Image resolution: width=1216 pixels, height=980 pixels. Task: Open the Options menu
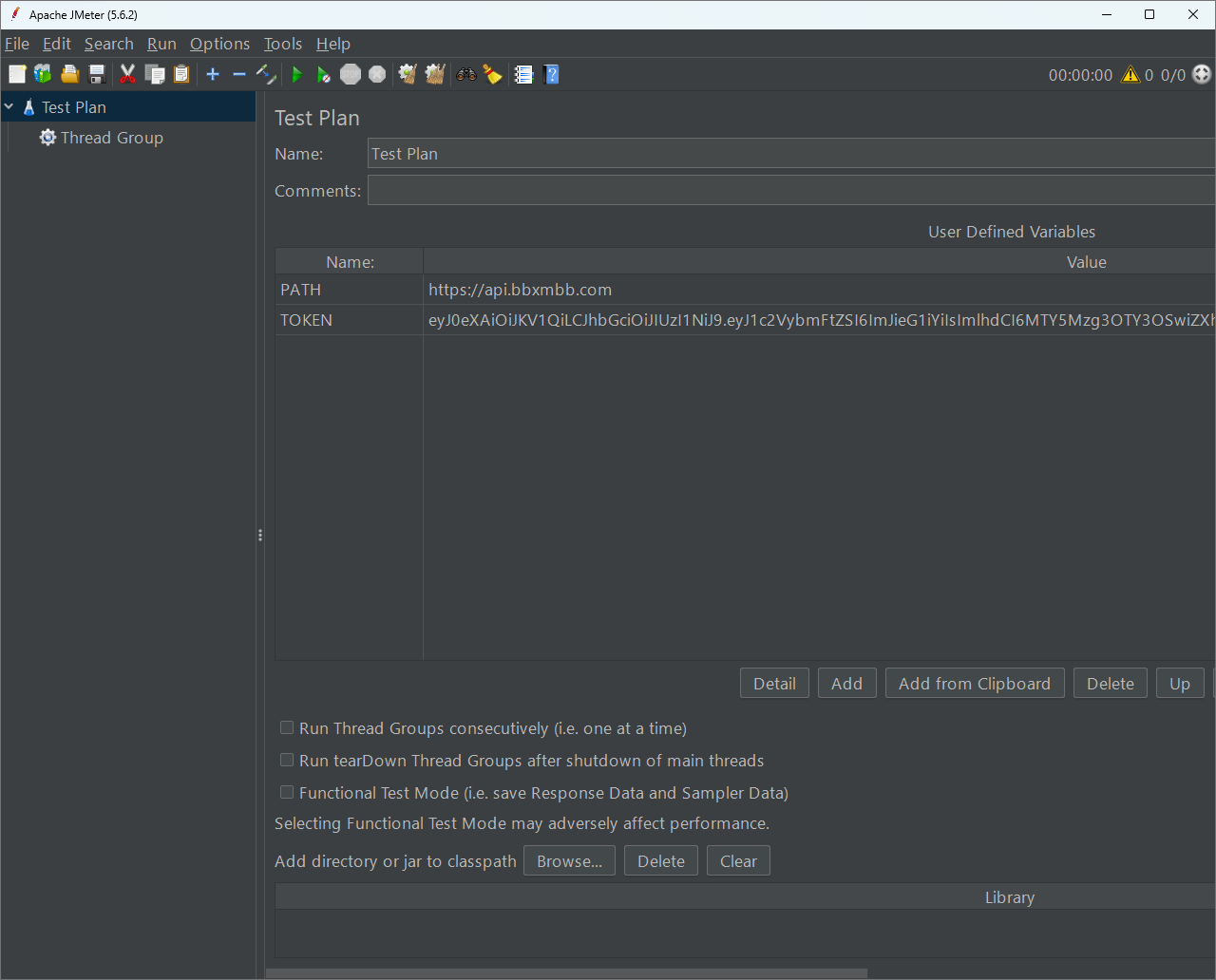coord(219,44)
